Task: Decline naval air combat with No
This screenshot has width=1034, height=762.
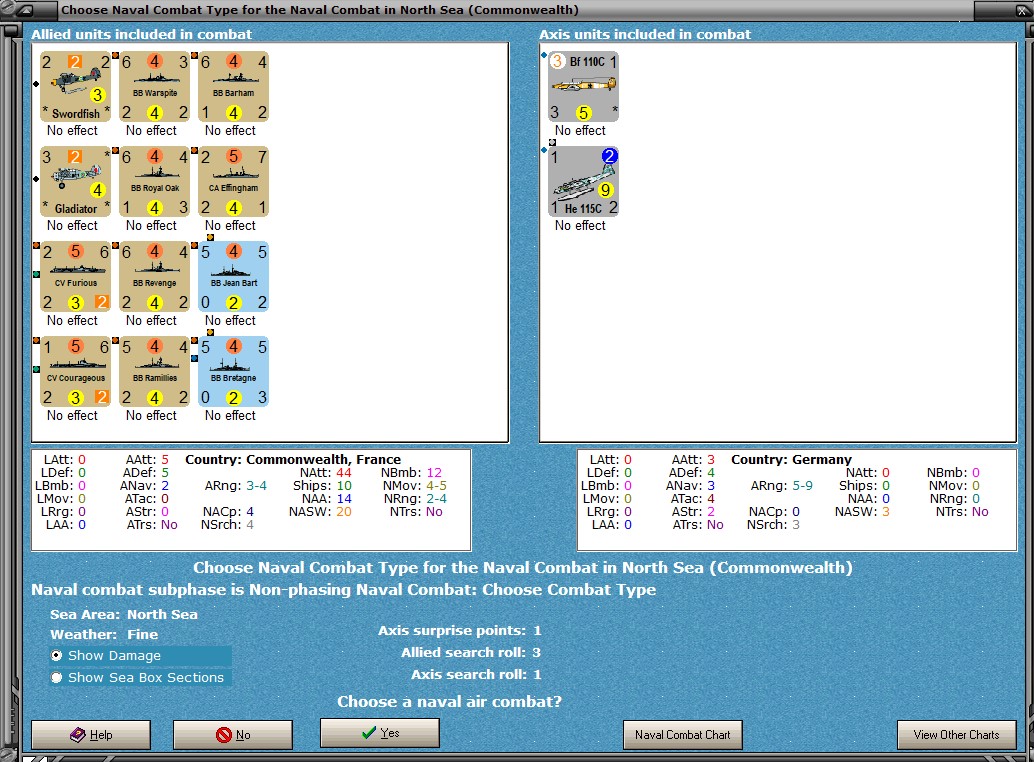Action: tap(233, 734)
